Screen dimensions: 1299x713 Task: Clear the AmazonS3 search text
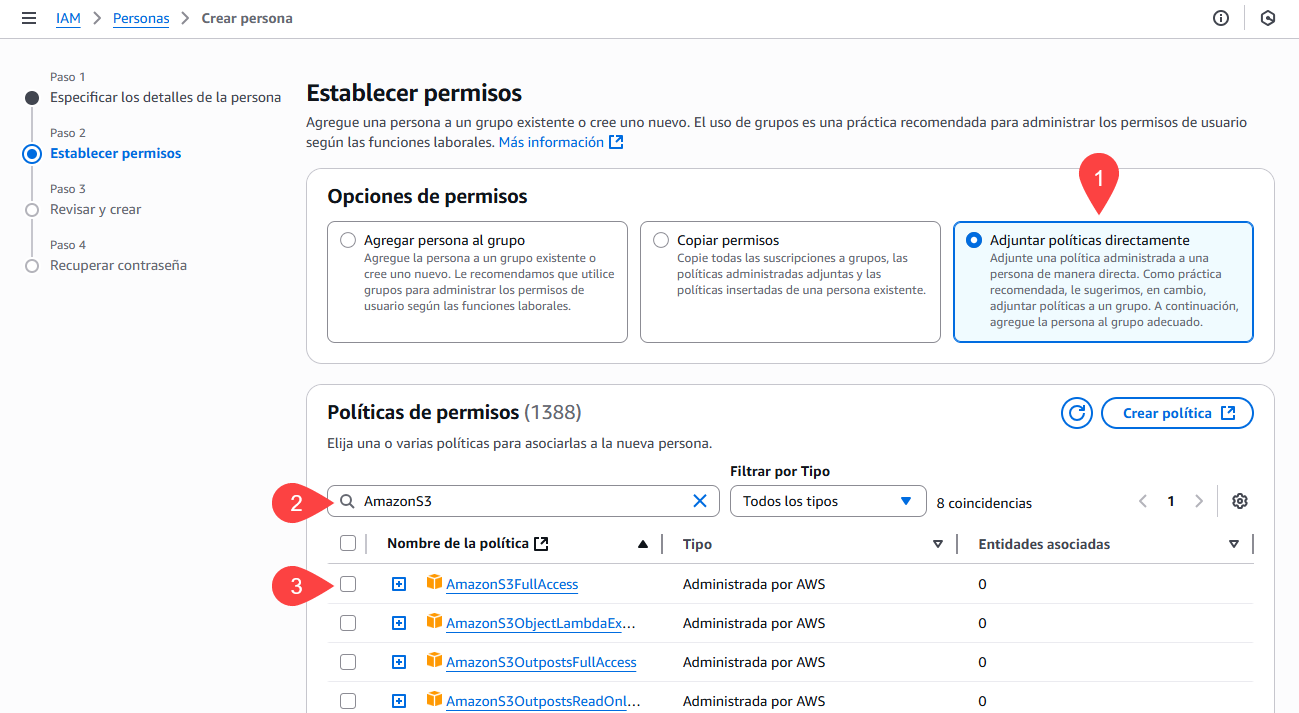(700, 501)
